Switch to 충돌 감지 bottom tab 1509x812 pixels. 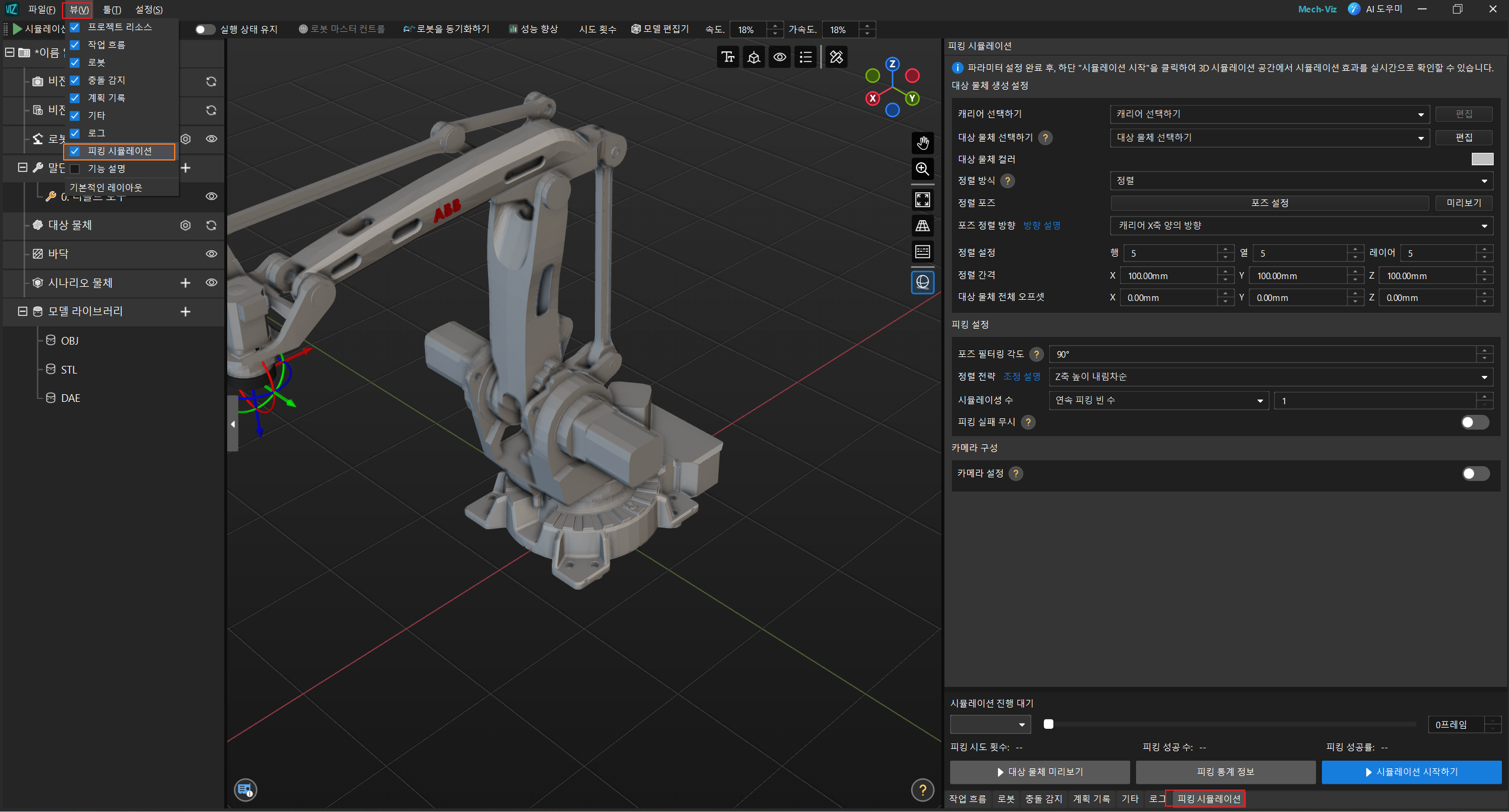(x=1043, y=798)
